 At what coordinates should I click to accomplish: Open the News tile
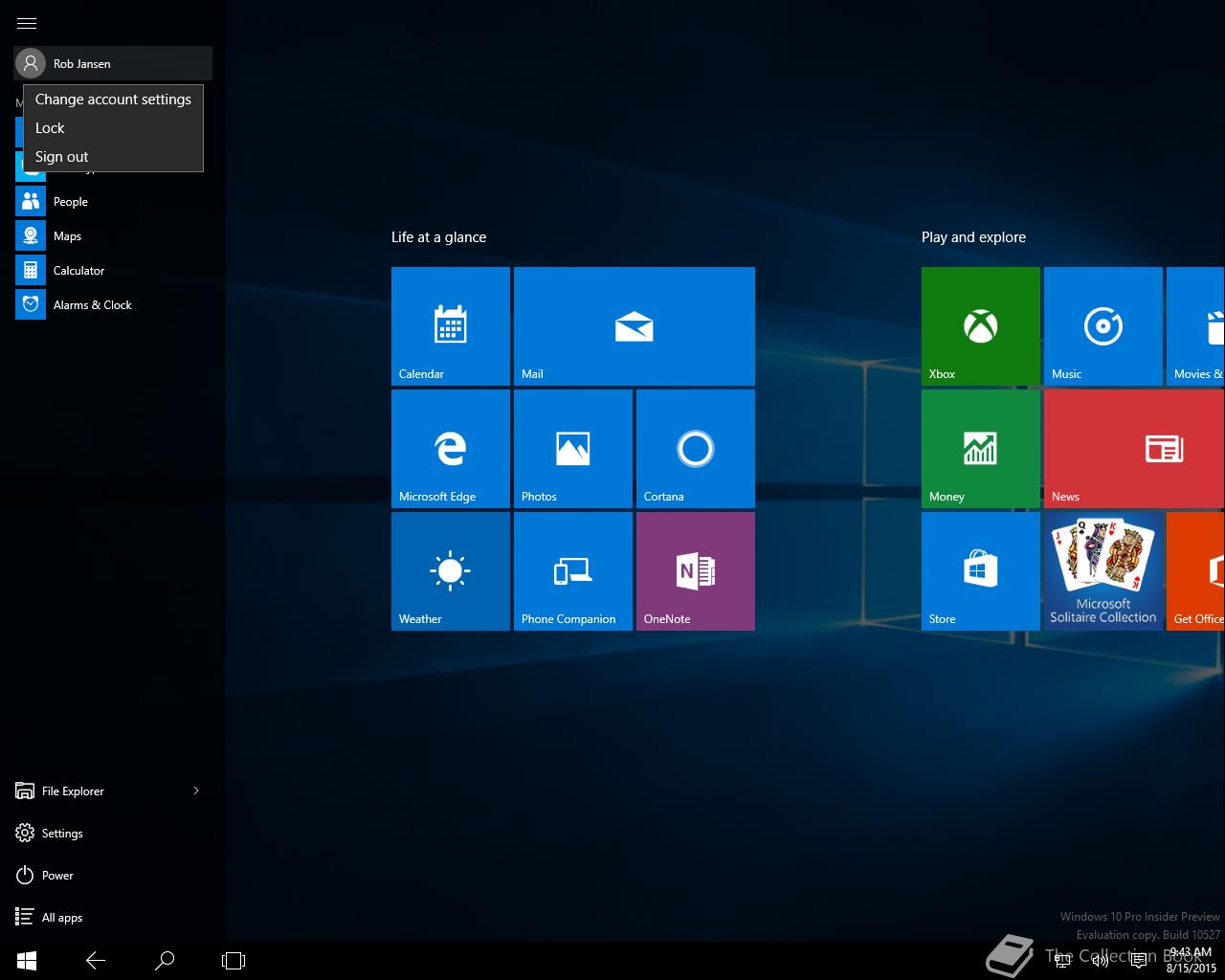pos(1134,449)
